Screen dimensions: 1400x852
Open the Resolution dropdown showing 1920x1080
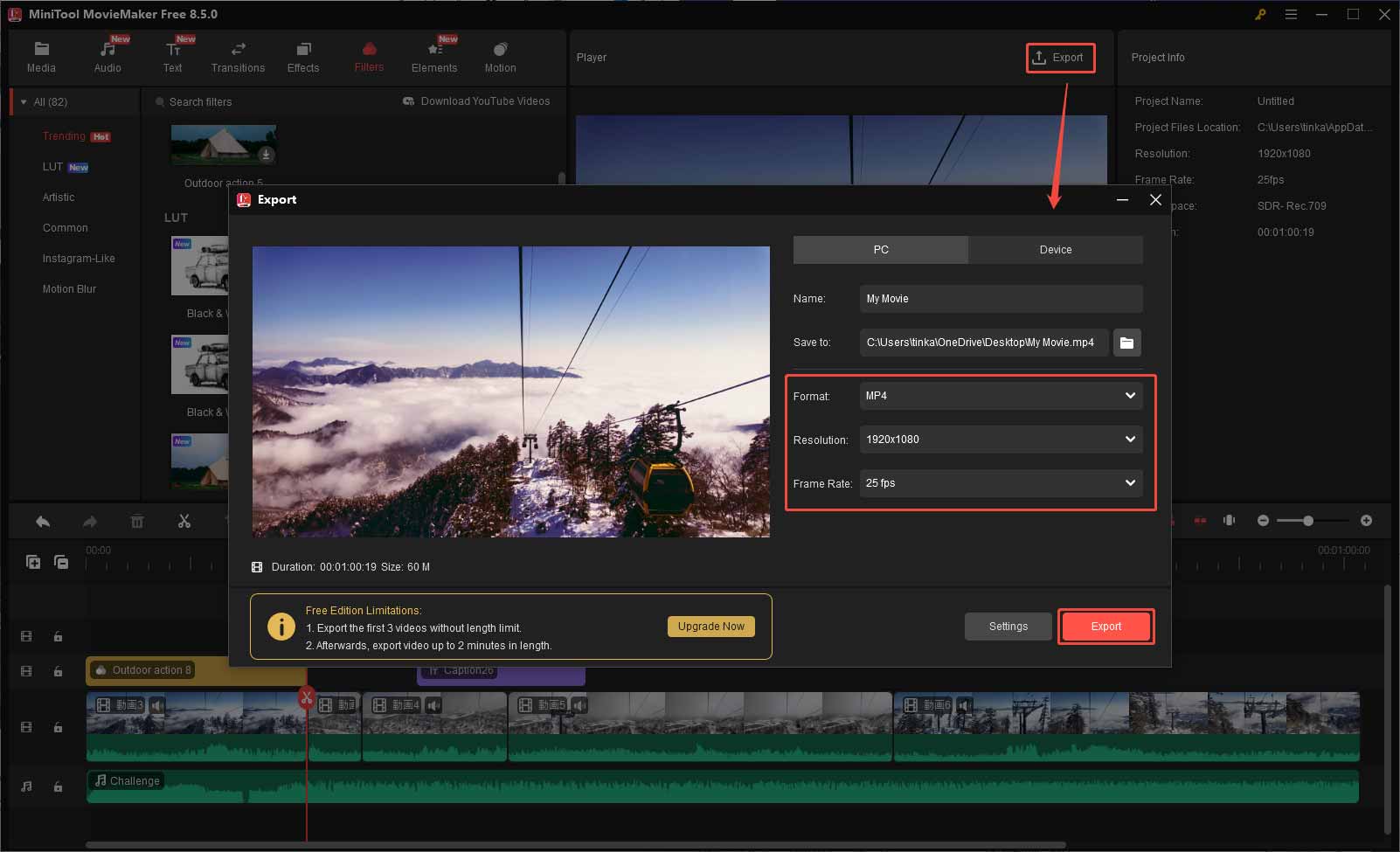pos(1001,440)
